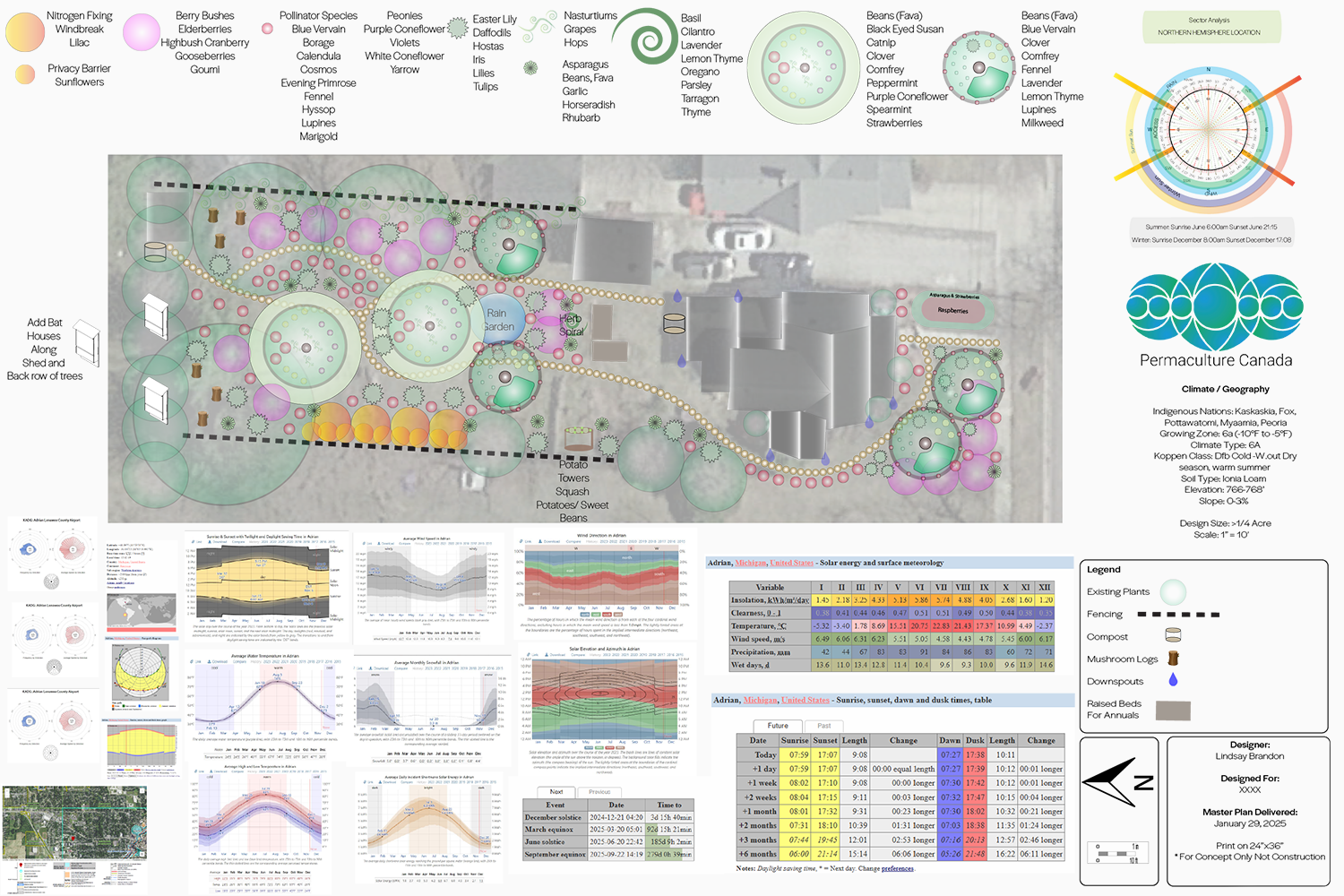Click the Sector Analysis compass wheel
Viewport: 1344px width, 896px height.
1208,134
